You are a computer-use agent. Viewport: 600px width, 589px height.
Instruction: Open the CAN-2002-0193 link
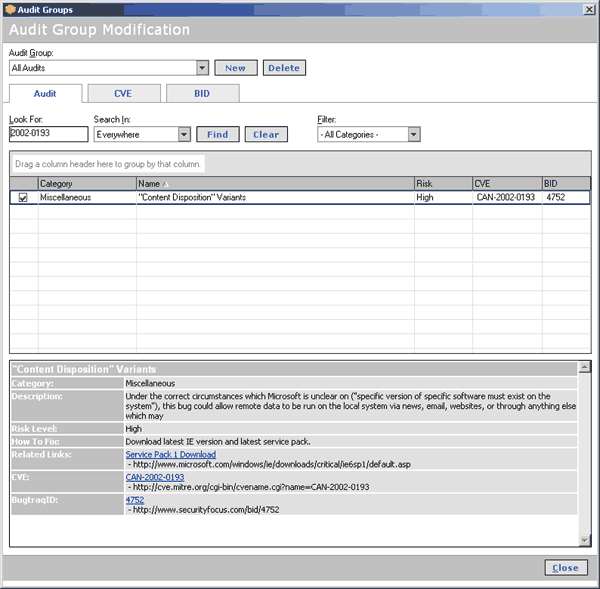(x=154, y=477)
